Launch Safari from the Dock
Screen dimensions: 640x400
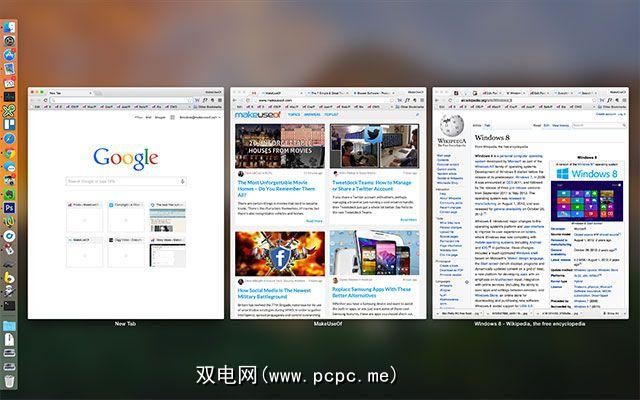coord(9,138)
